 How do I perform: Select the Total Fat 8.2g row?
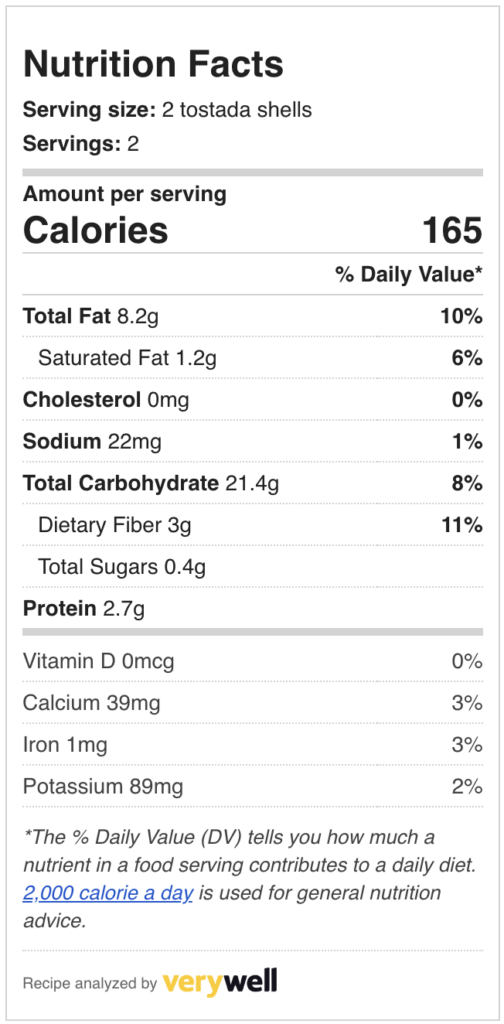point(253,317)
